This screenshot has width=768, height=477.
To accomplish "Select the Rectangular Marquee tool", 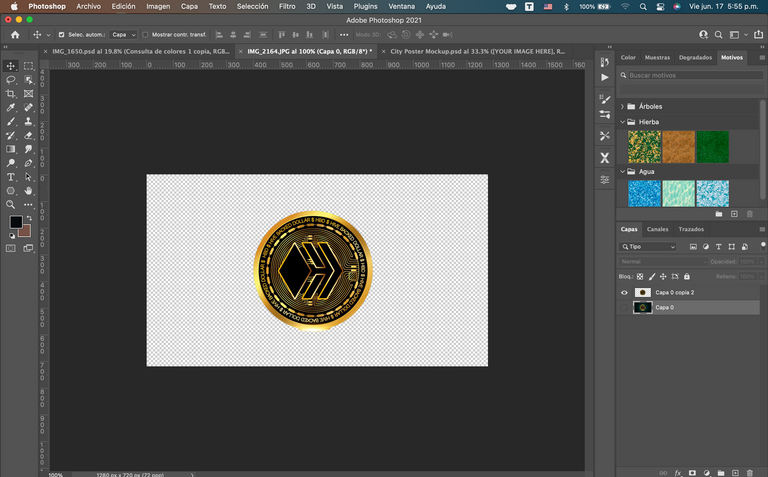I will point(28,66).
